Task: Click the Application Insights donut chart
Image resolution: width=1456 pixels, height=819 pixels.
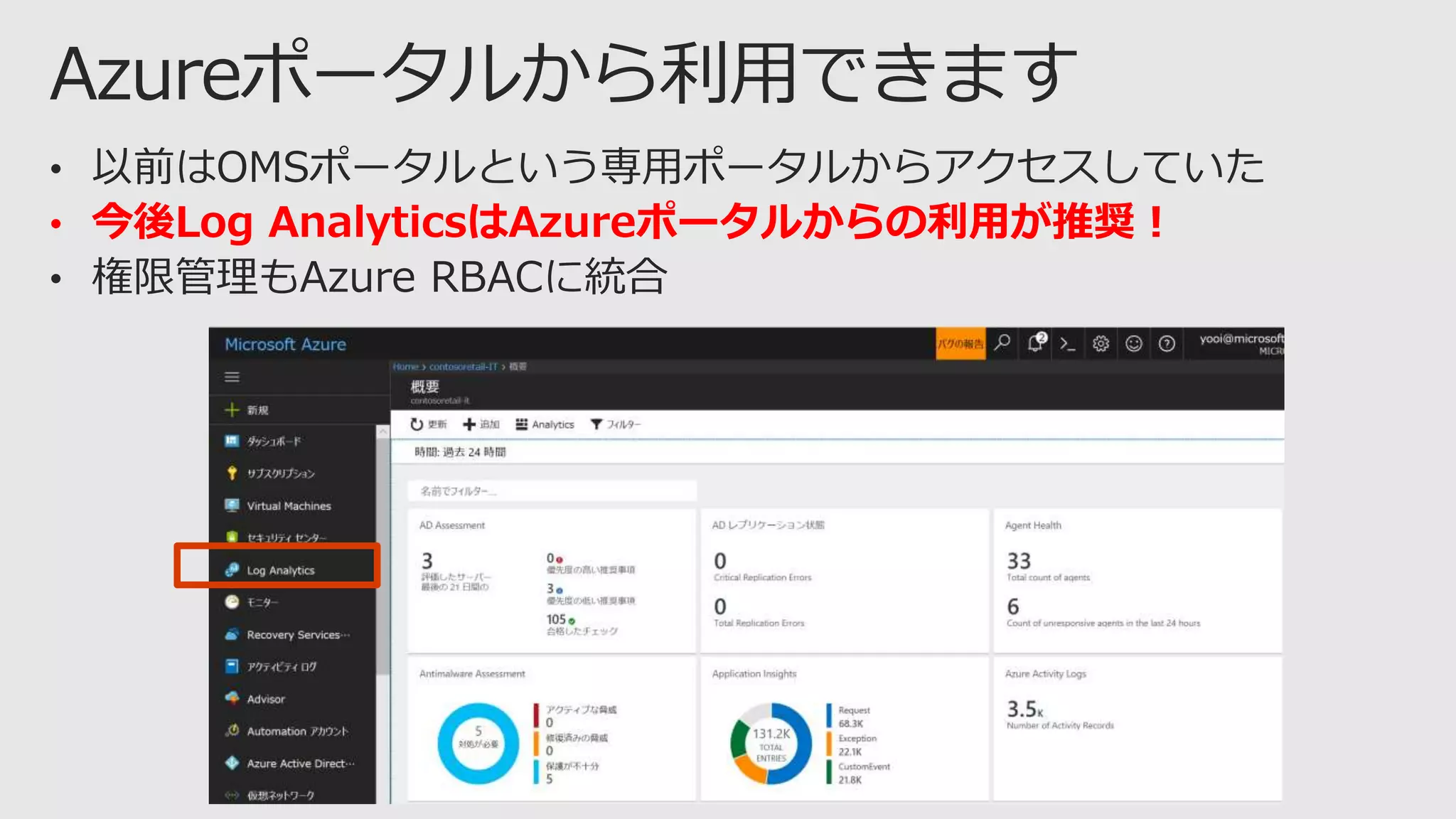Action: click(771, 743)
